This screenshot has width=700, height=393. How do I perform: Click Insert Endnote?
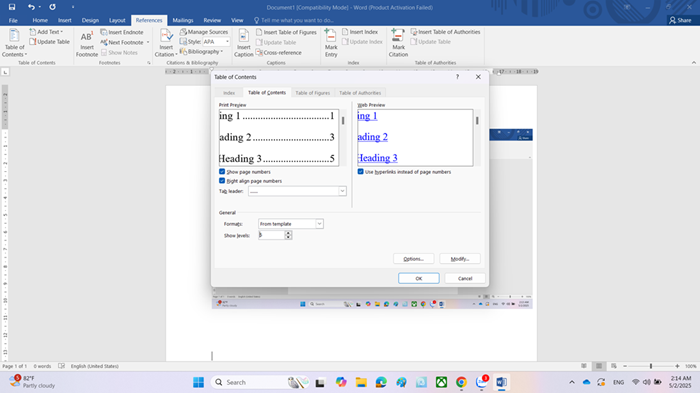tap(122, 32)
